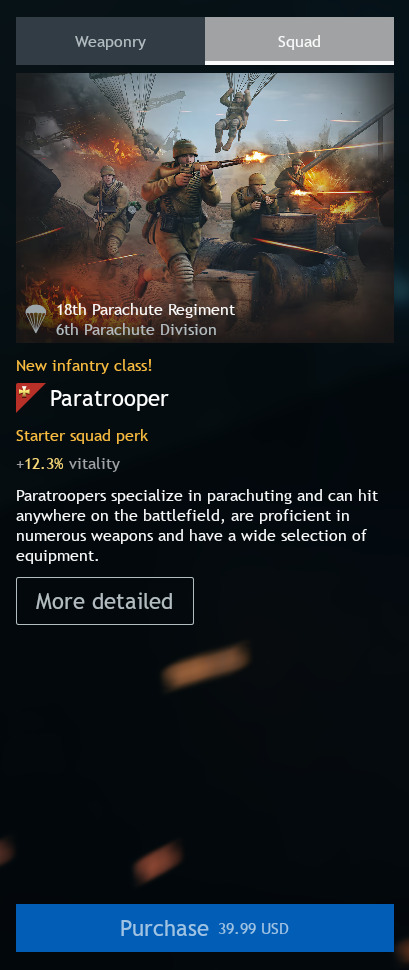Click the Paratroopers description paragraph
The height and width of the screenshot is (970, 409).
[197, 525]
